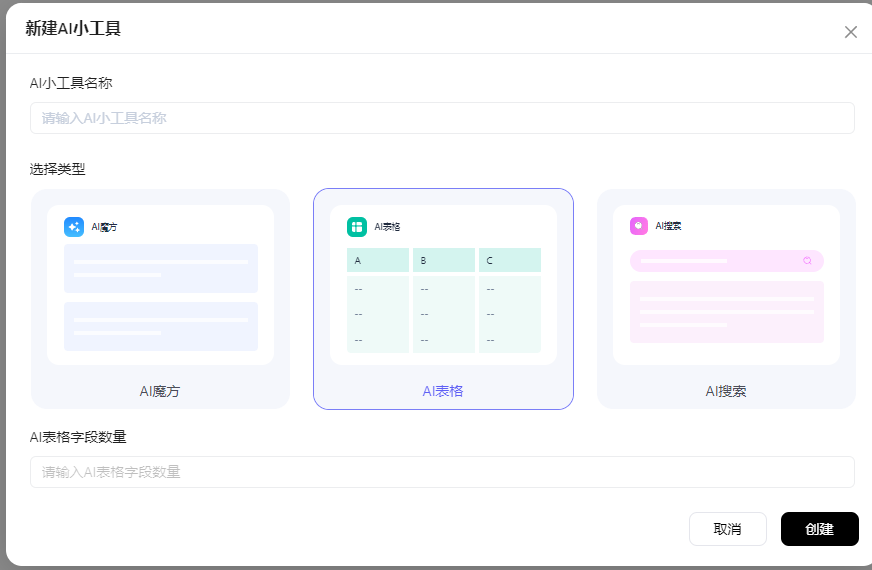Click the blue AI魔方 sparkle icon
This screenshot has width=872, height=570.
coord(74,227)
